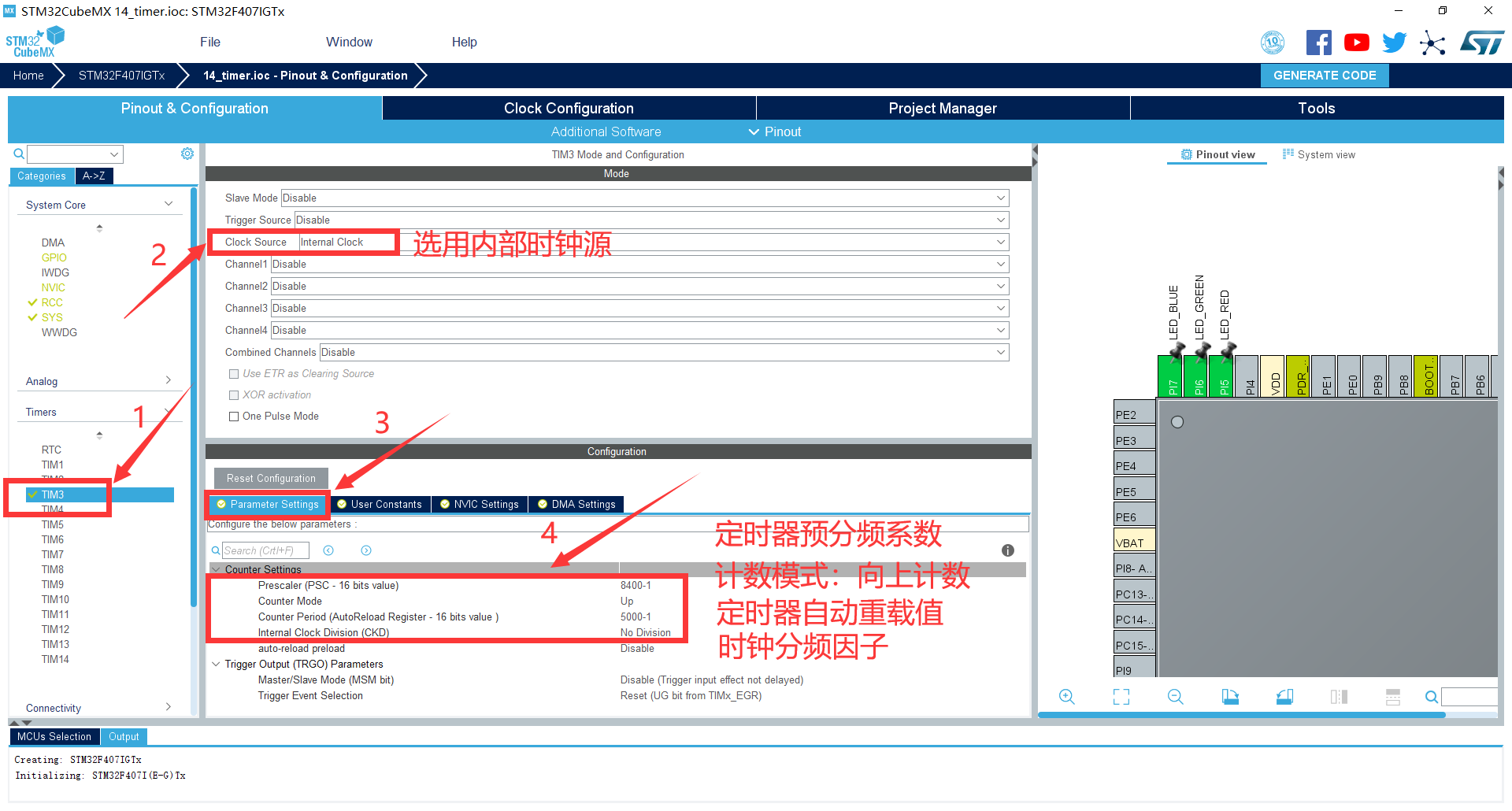Image resolution: width=1512 pixels, height=811 pixels.
Task: Click the Reset Configuration button
Action: point(271,479)
